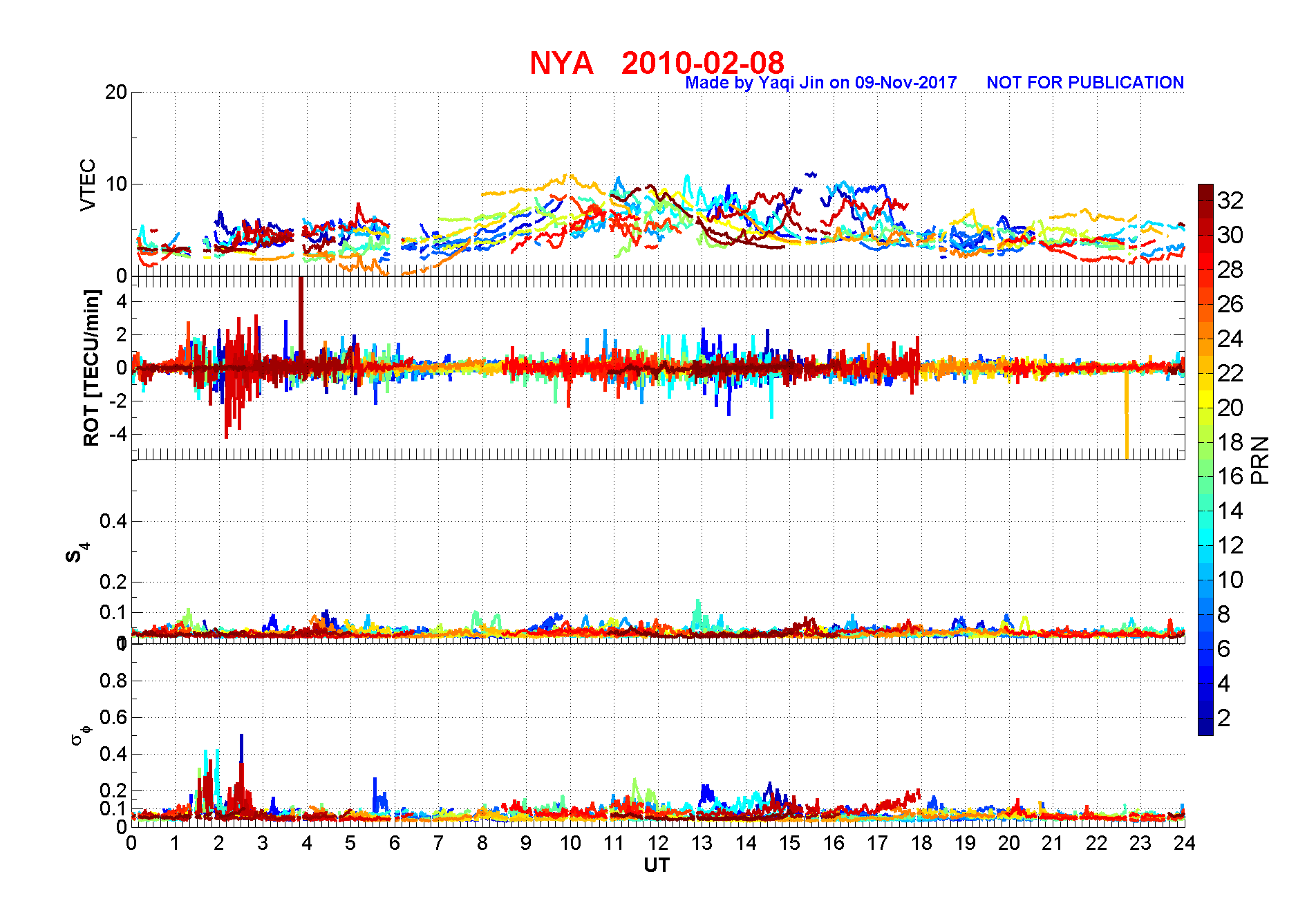Viewport: 1316px width, 919px height.
Task: Click the PRN colorbar tick label 24
Action: click(1230, 339)
